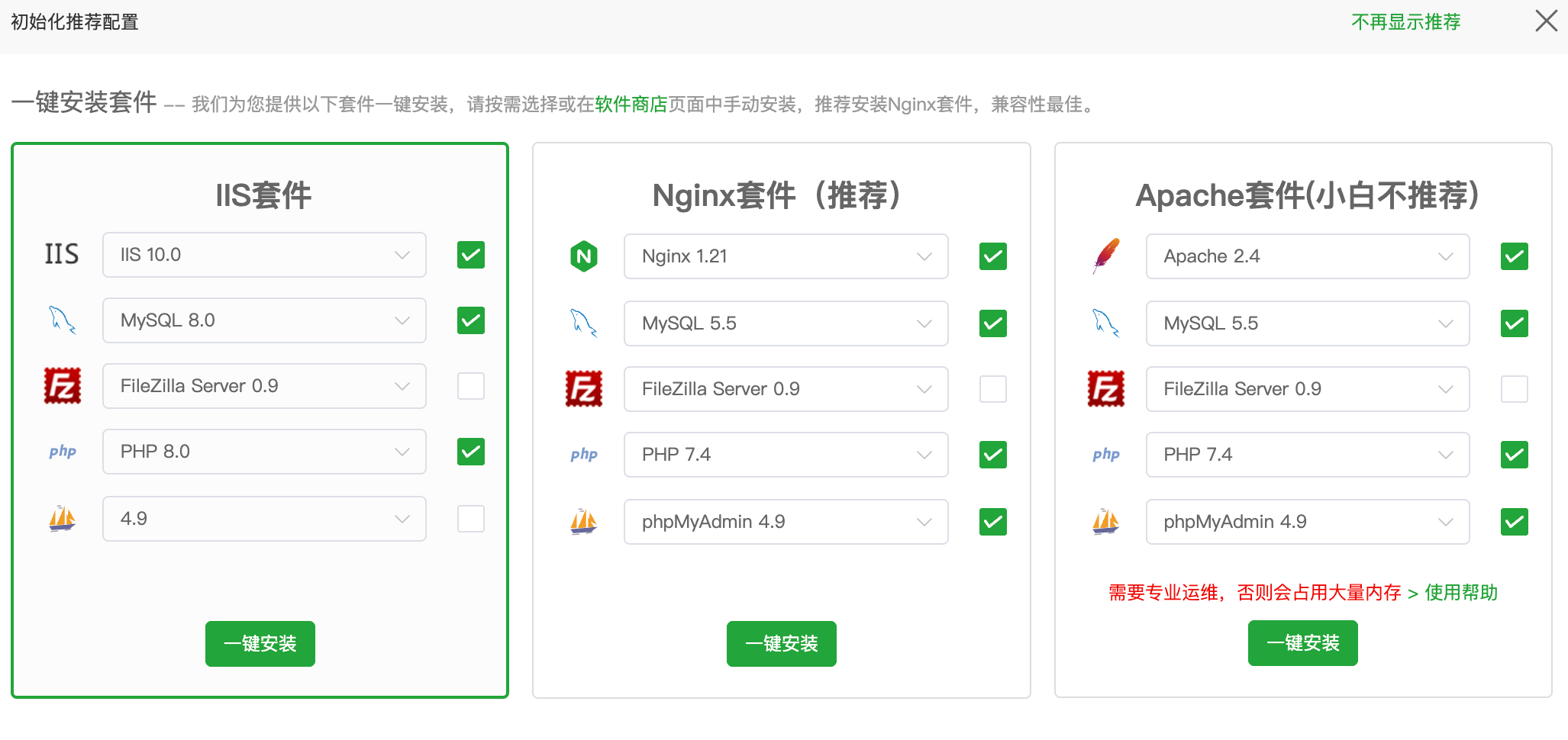Click the phpMyAdmin sailboat icon in IIS suite
This screenshot has height=740, width=1568.
pos(62,519)
